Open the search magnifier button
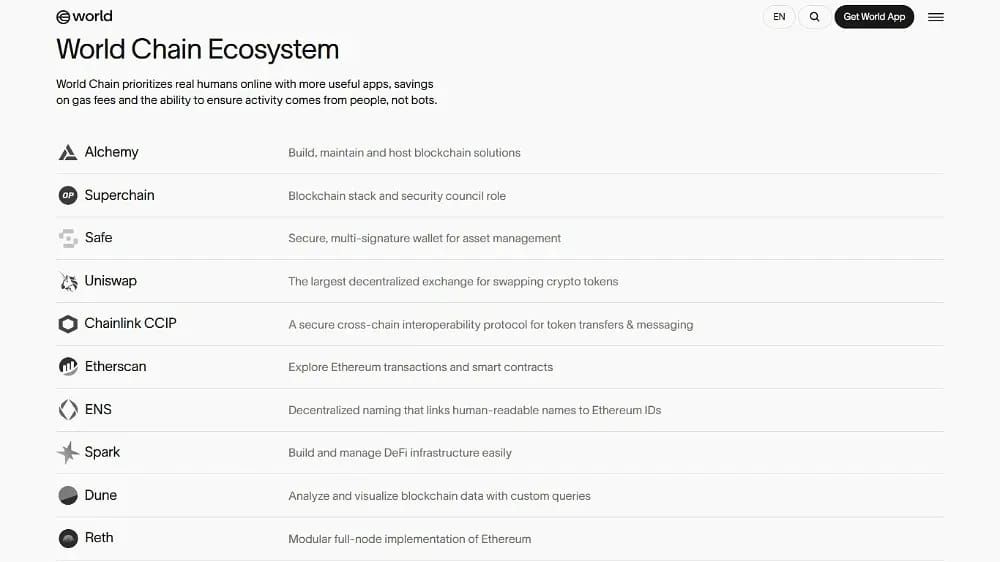 pos(814,17)
